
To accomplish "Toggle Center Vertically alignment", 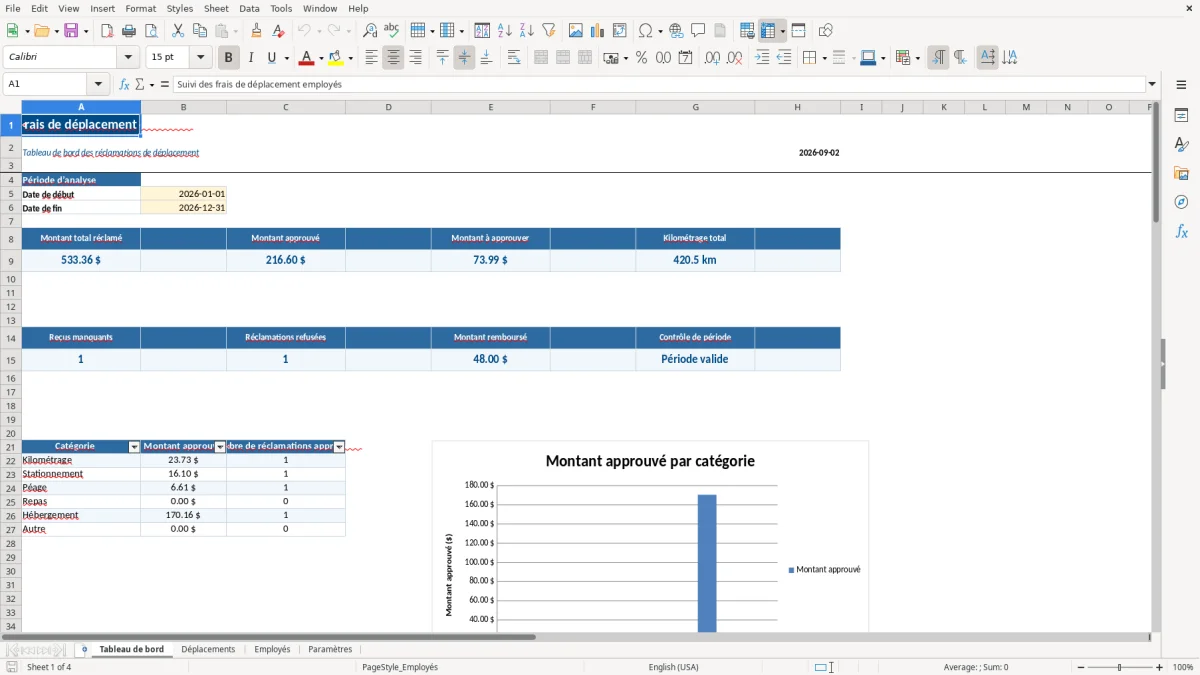I will 464,58.
